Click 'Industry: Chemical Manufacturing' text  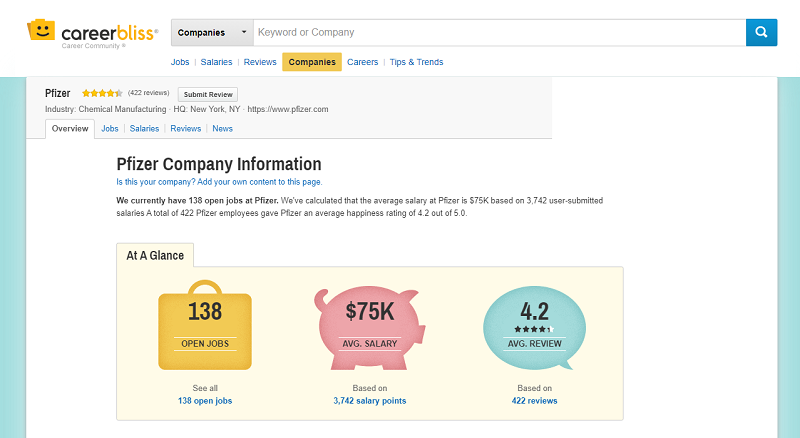[x=106, y=109]
